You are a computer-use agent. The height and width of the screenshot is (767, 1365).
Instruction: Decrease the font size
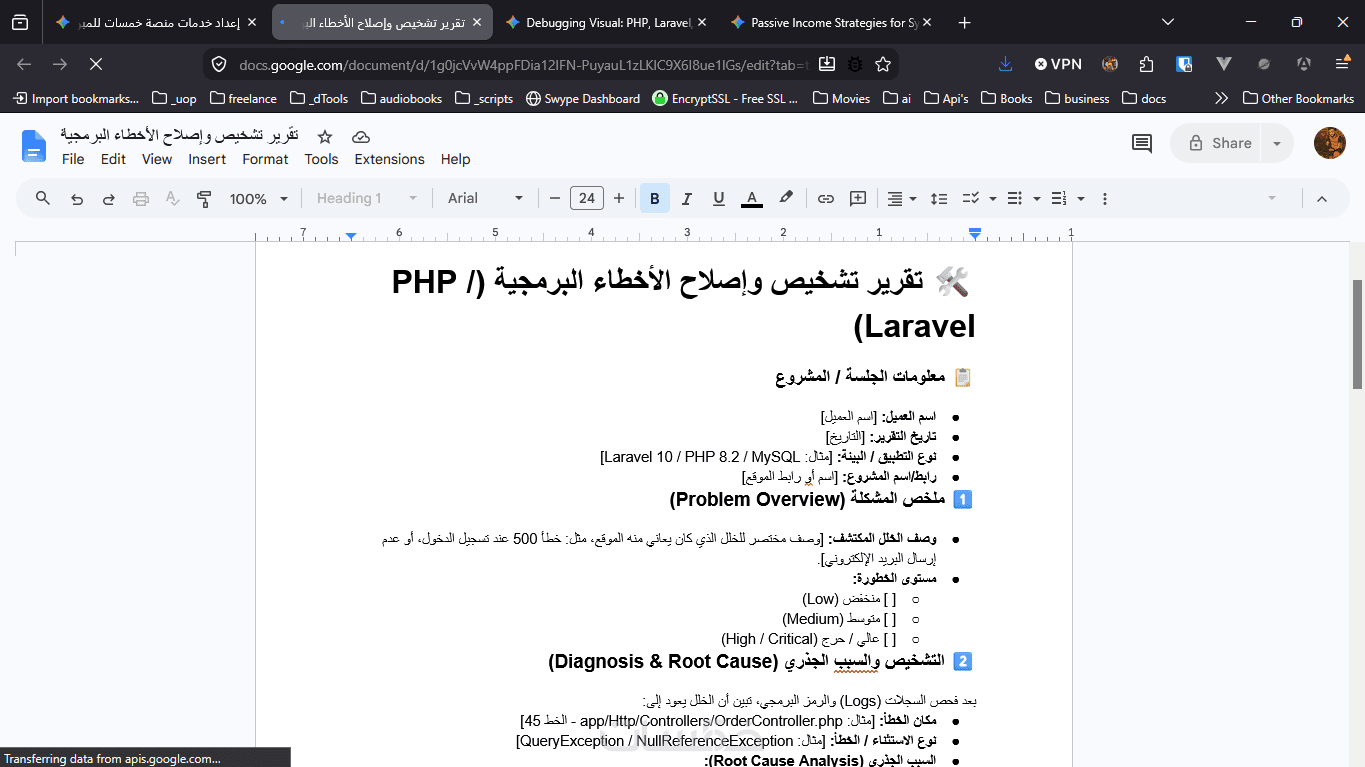555,199
